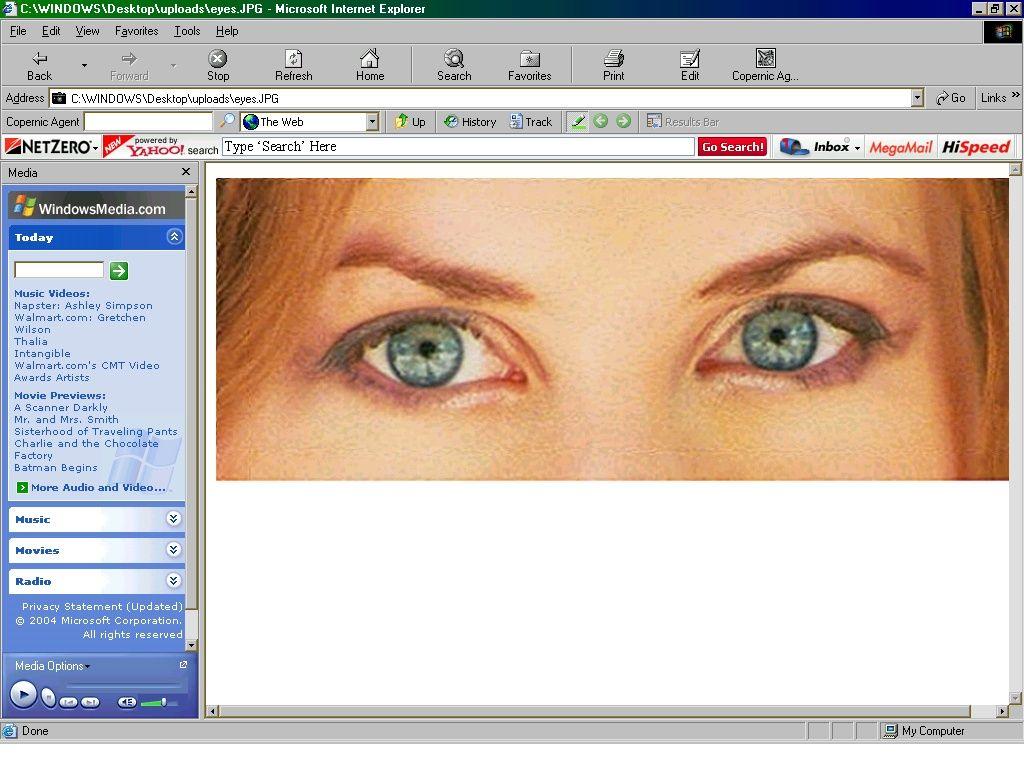This screenshot has width=1024, height=768.
Task: Open the address bar dropdown arrow
Action: (917, 98)
